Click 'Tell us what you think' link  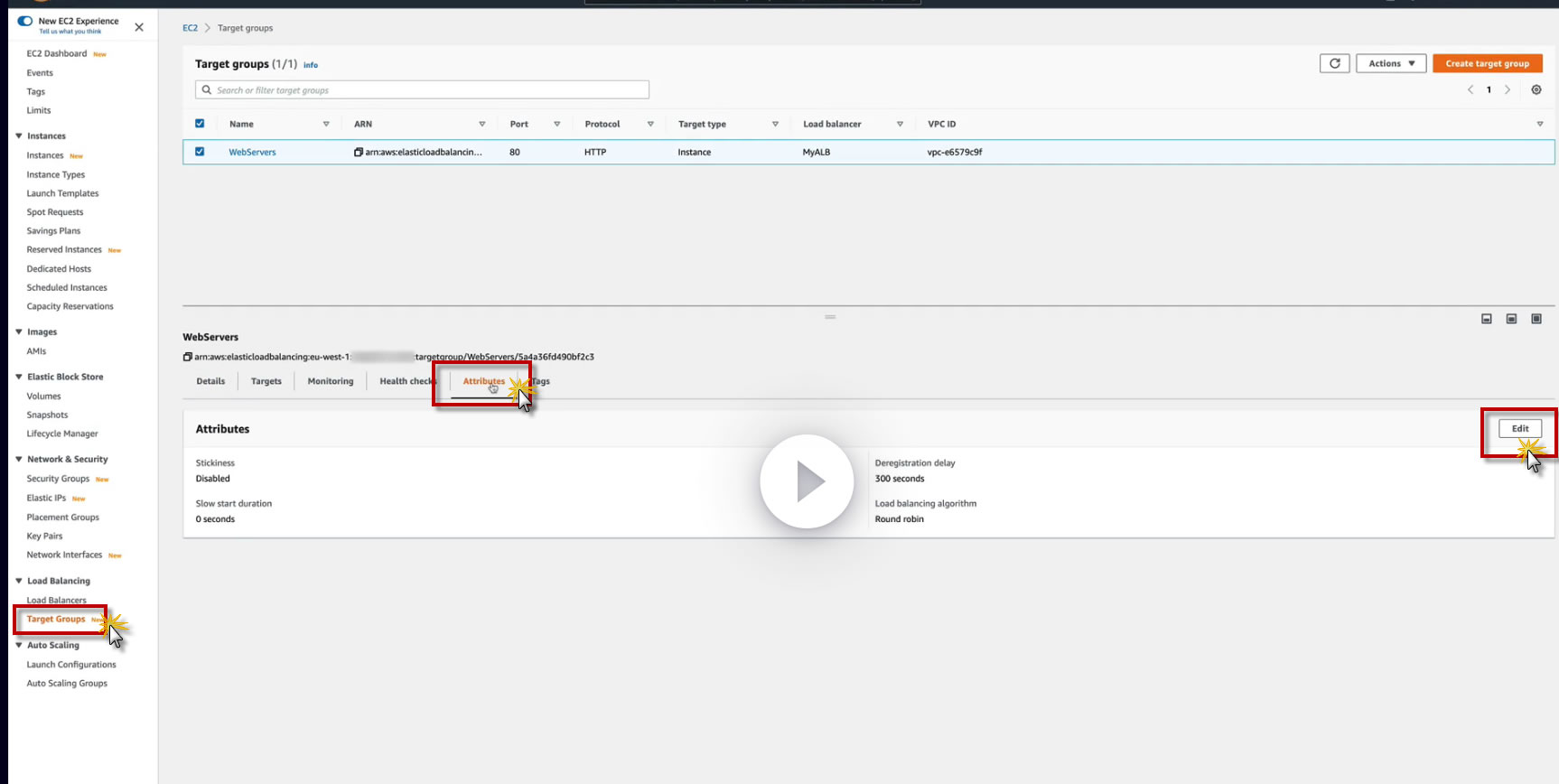70,32
